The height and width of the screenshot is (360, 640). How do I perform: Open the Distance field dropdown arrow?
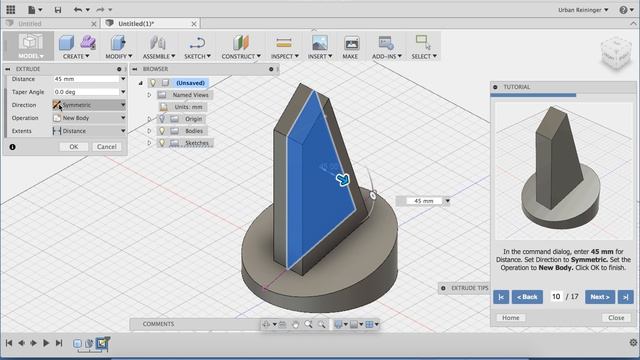(123, 79)
